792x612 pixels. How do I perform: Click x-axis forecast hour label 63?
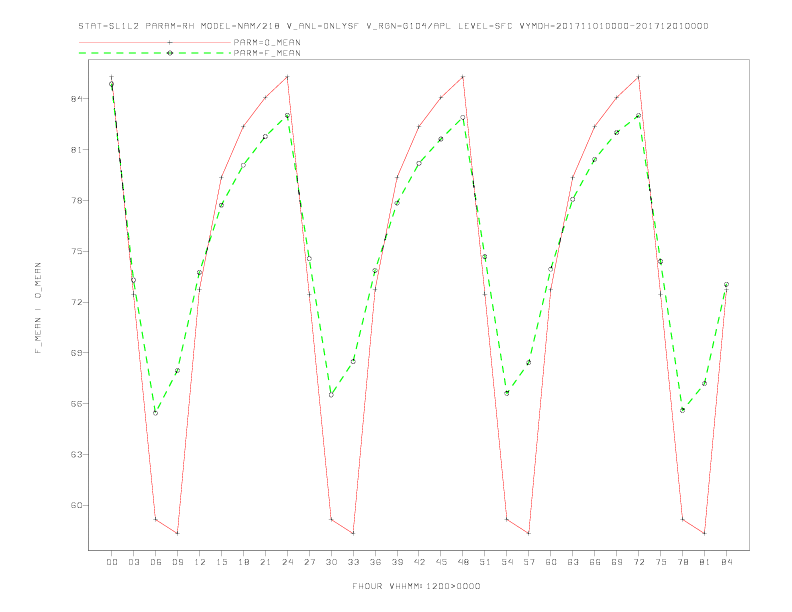[573, 562]
